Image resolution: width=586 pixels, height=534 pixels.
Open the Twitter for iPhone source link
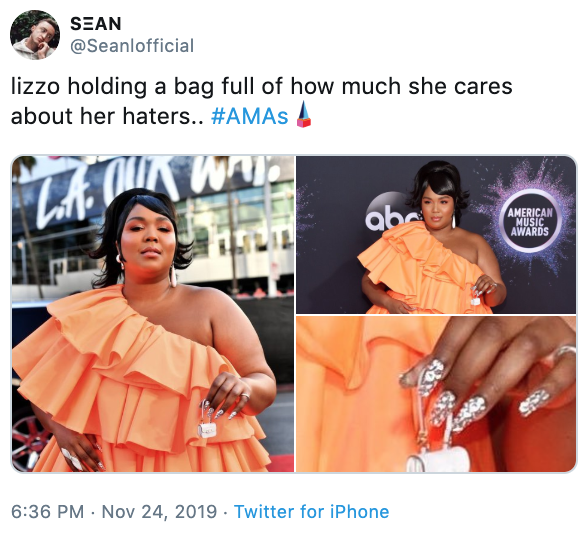pyautogui.click(x=311, y=512)
